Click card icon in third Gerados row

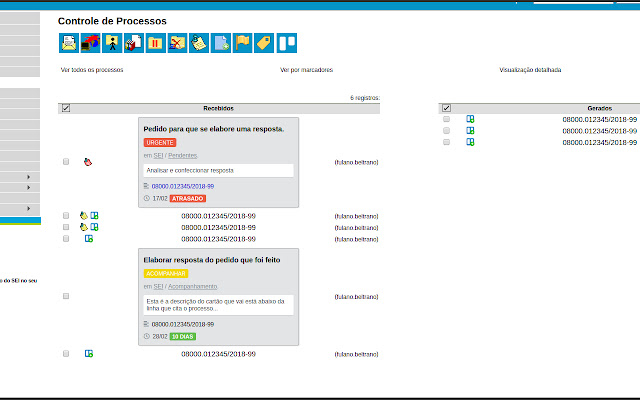point(470,142)
